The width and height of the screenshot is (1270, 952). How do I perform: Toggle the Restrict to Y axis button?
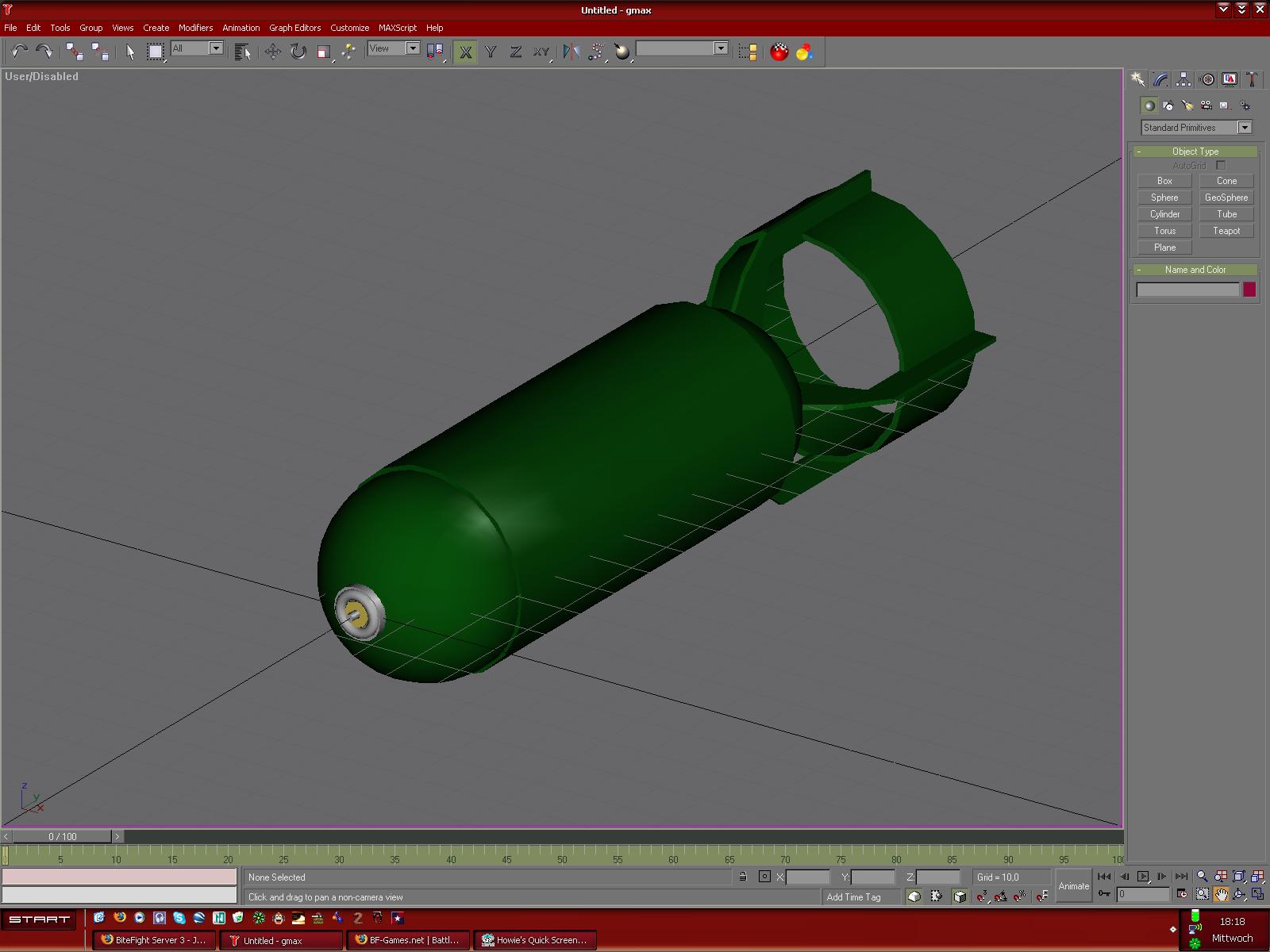(491, 52)
